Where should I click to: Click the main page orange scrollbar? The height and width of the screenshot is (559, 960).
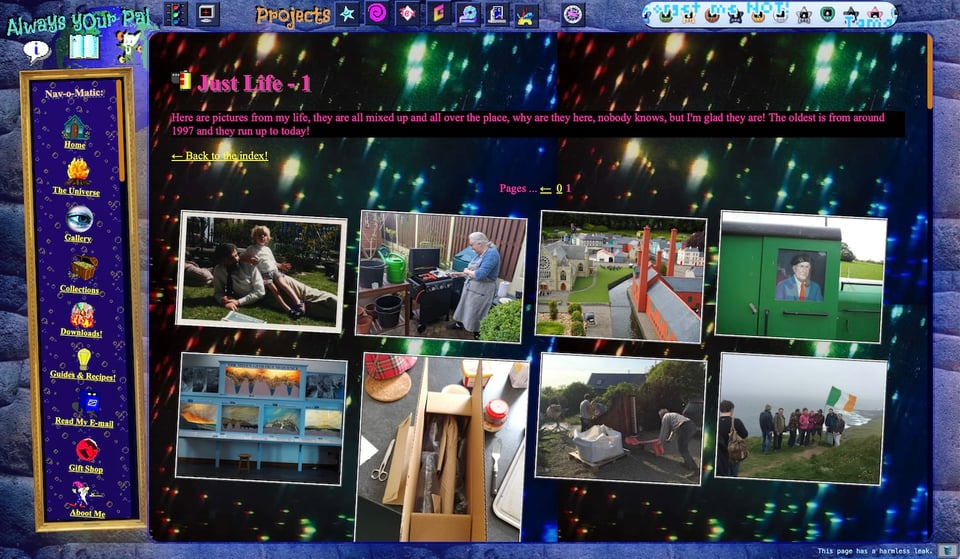(929, 72)
